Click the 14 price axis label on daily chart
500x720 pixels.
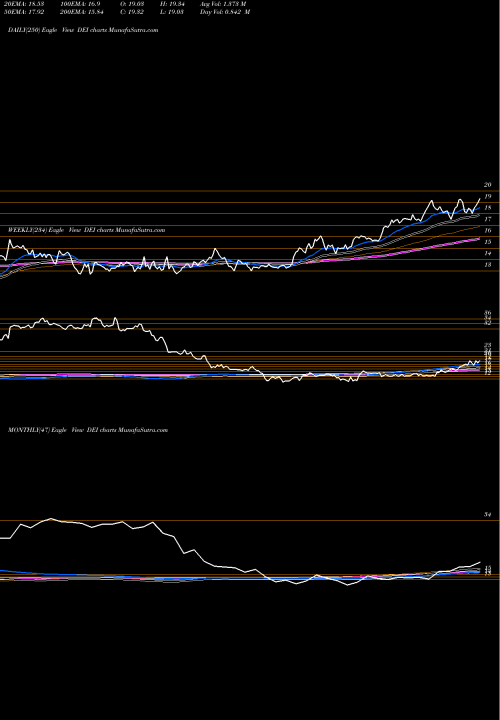(x=488, y=253)
